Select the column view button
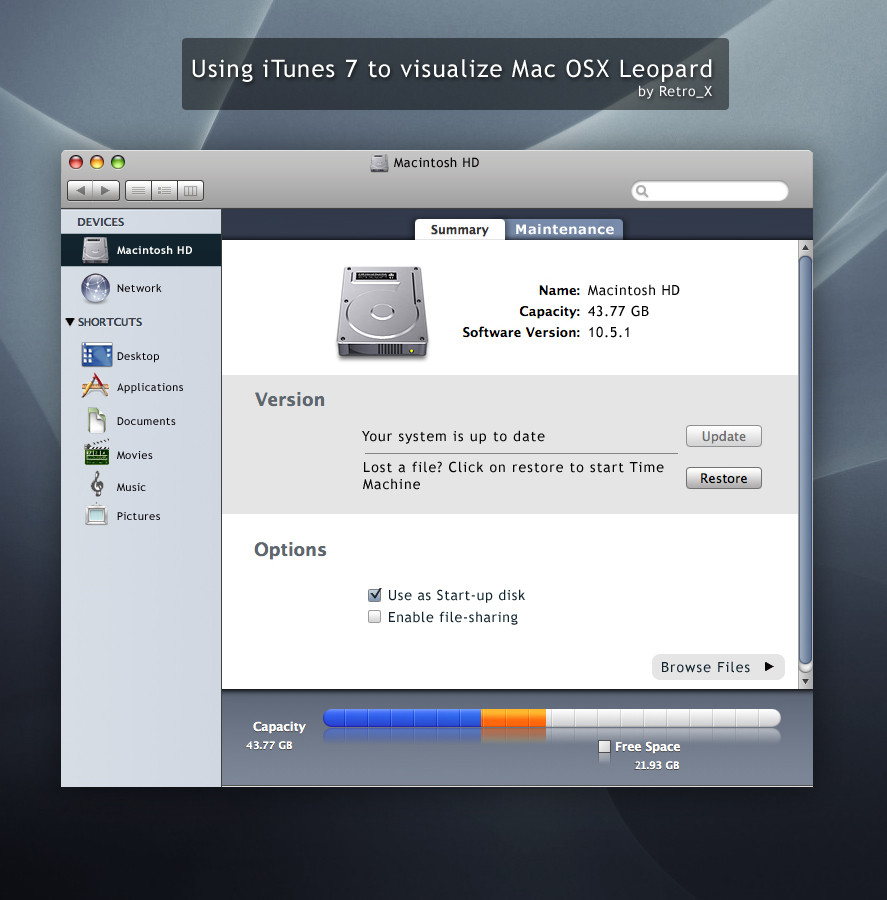 click(x=191, y=191)
